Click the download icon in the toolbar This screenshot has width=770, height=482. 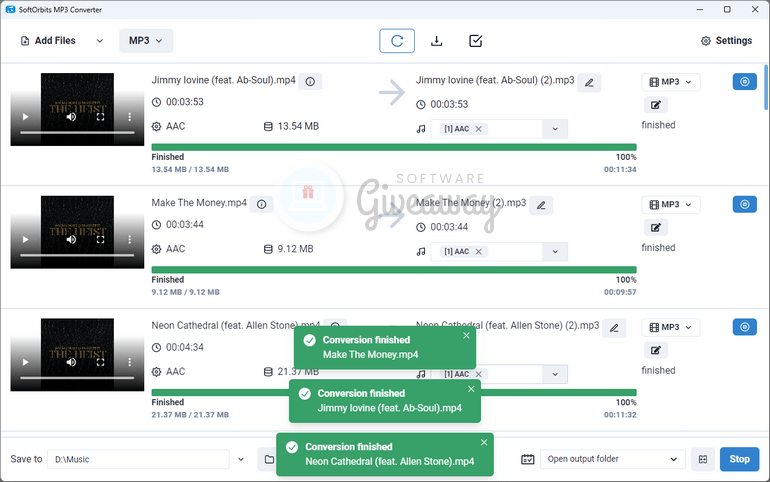tap(437, 41)
